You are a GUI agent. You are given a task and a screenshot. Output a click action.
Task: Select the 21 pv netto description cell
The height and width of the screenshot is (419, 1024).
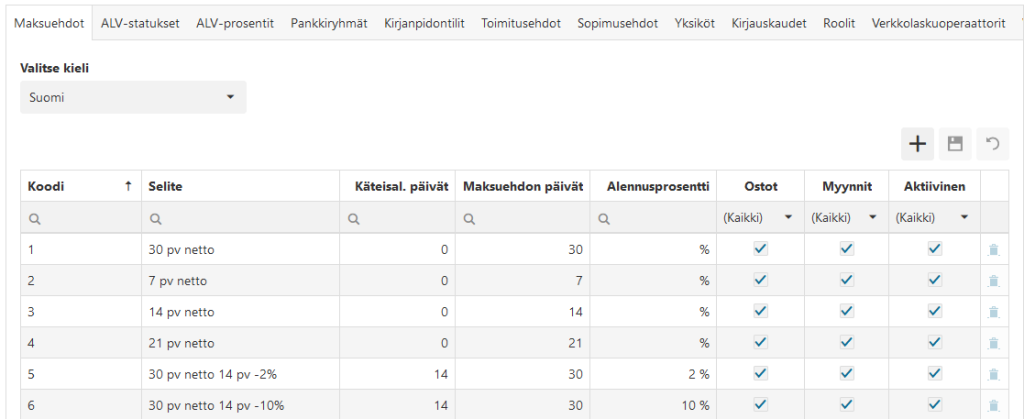point(240,343)
